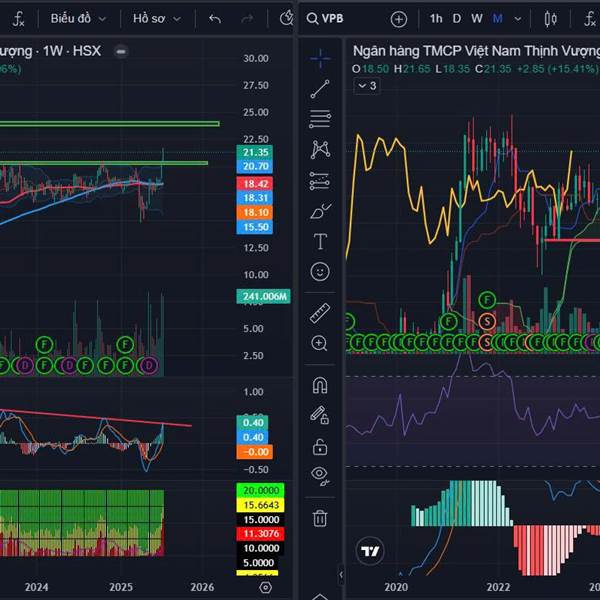Select the 21.35 green price label
Viewport: 600px width, 600px height.
click(x=255, y=152)
